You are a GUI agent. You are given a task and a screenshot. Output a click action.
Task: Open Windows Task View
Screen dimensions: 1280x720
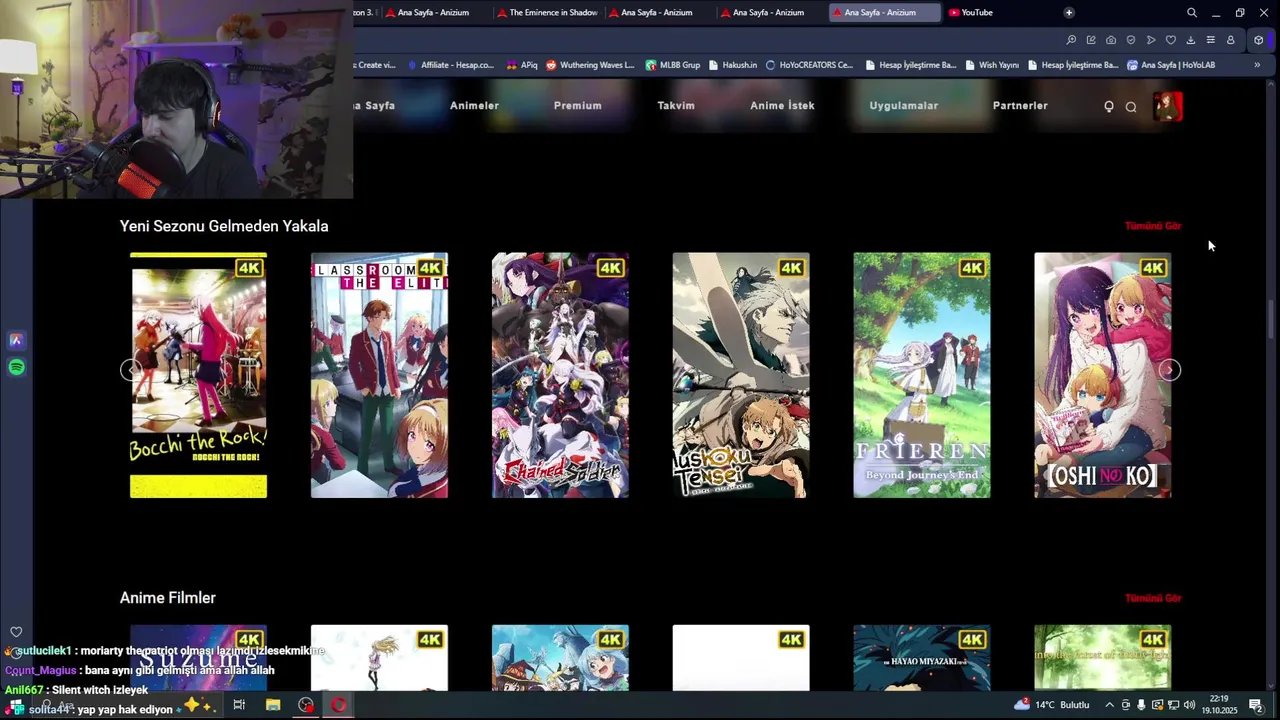pyautogui.click(x=239, y=705)
